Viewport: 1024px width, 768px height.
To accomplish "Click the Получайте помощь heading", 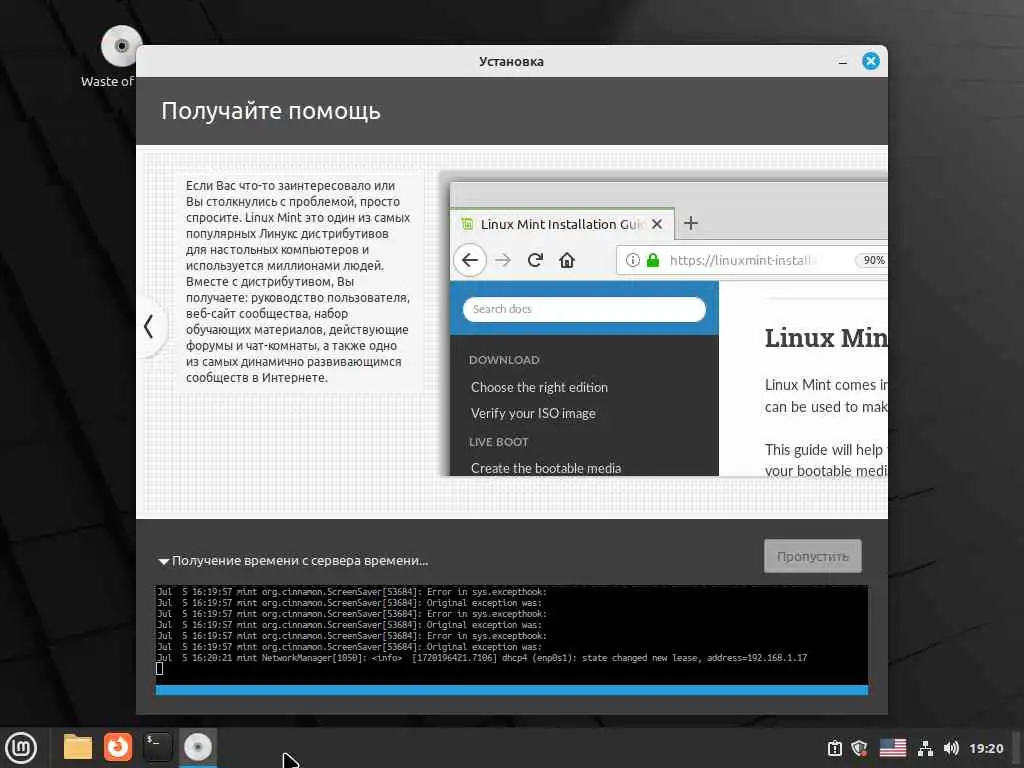I will (x=270, y=111).
